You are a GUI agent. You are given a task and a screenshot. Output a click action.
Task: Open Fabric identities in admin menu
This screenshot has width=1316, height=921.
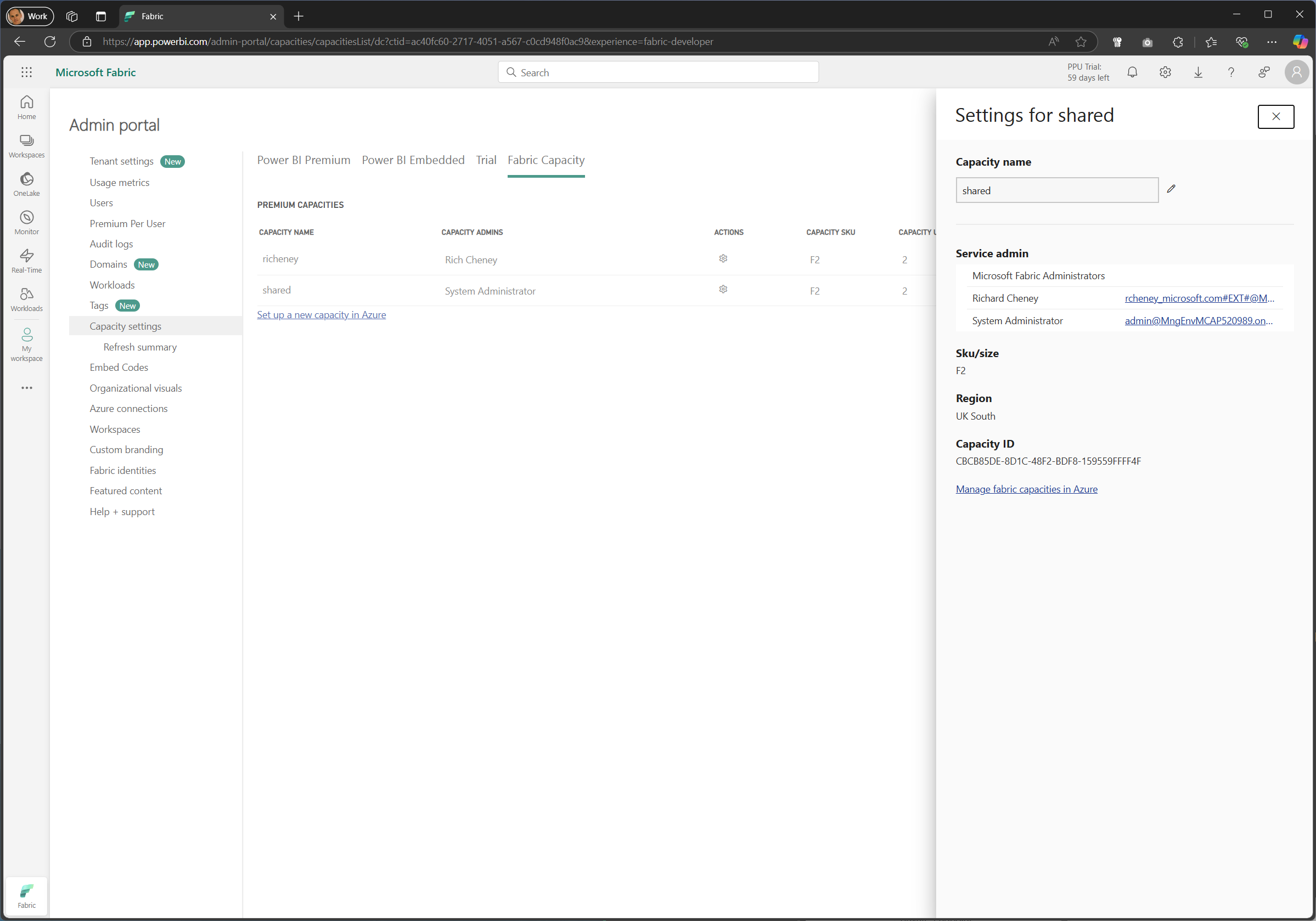point(123,470)
